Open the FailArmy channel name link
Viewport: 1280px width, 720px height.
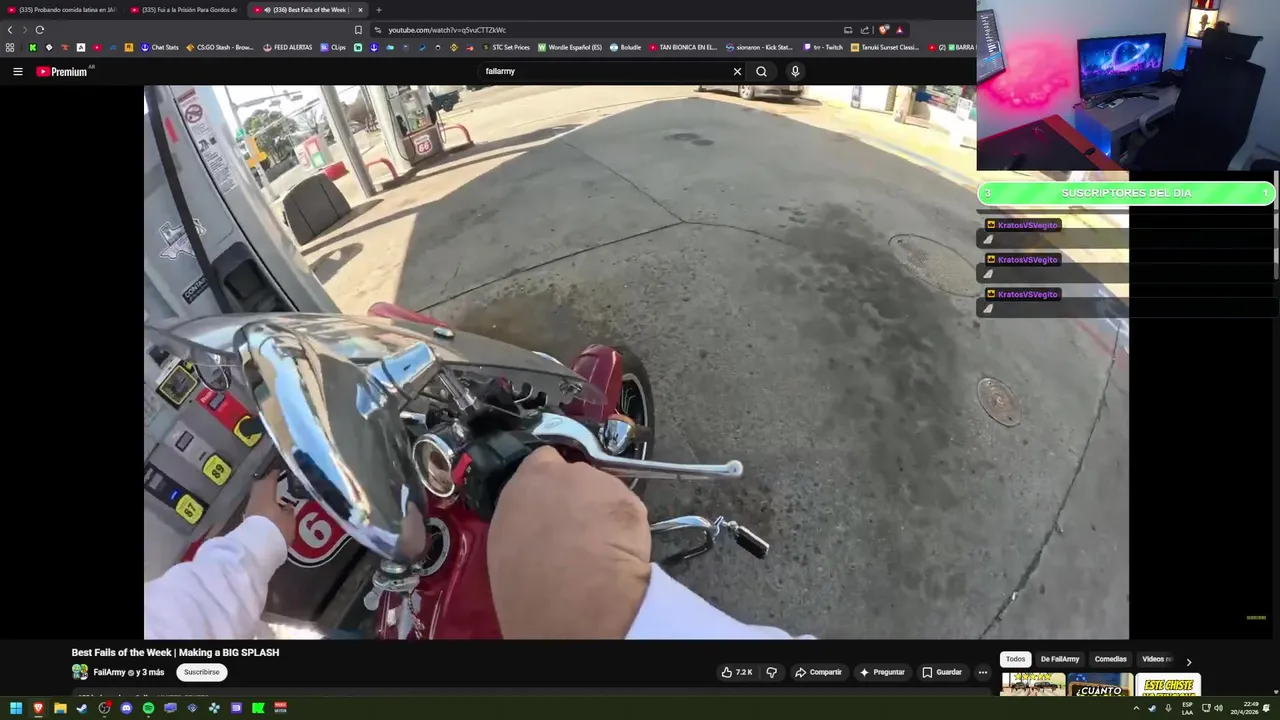click(x=109, y=672)
